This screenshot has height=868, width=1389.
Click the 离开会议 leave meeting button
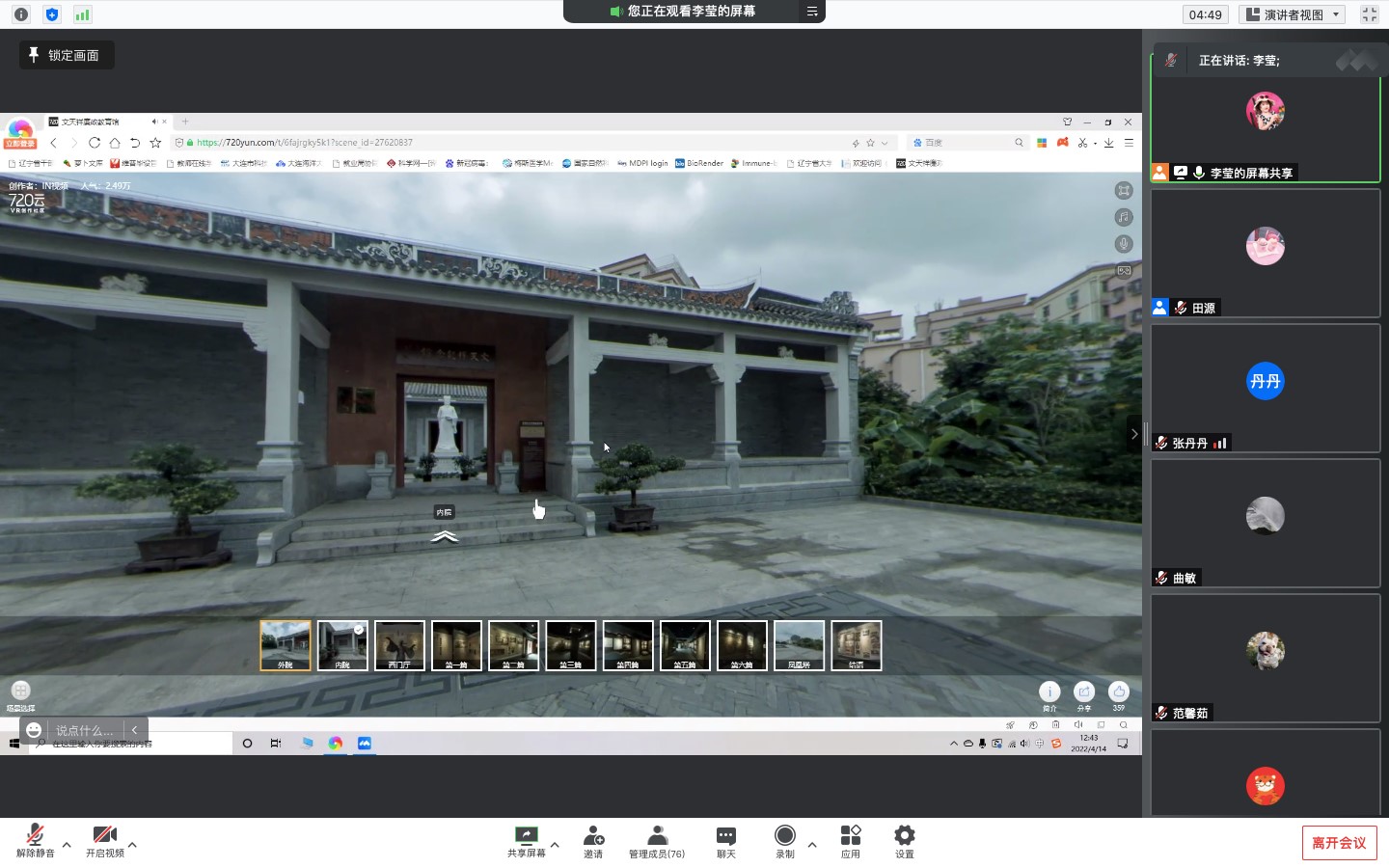click(1339, 843)
